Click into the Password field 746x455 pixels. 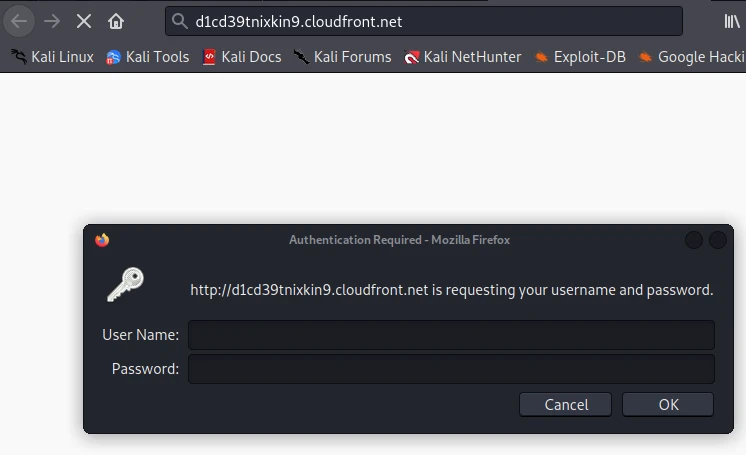click(451, 369)
